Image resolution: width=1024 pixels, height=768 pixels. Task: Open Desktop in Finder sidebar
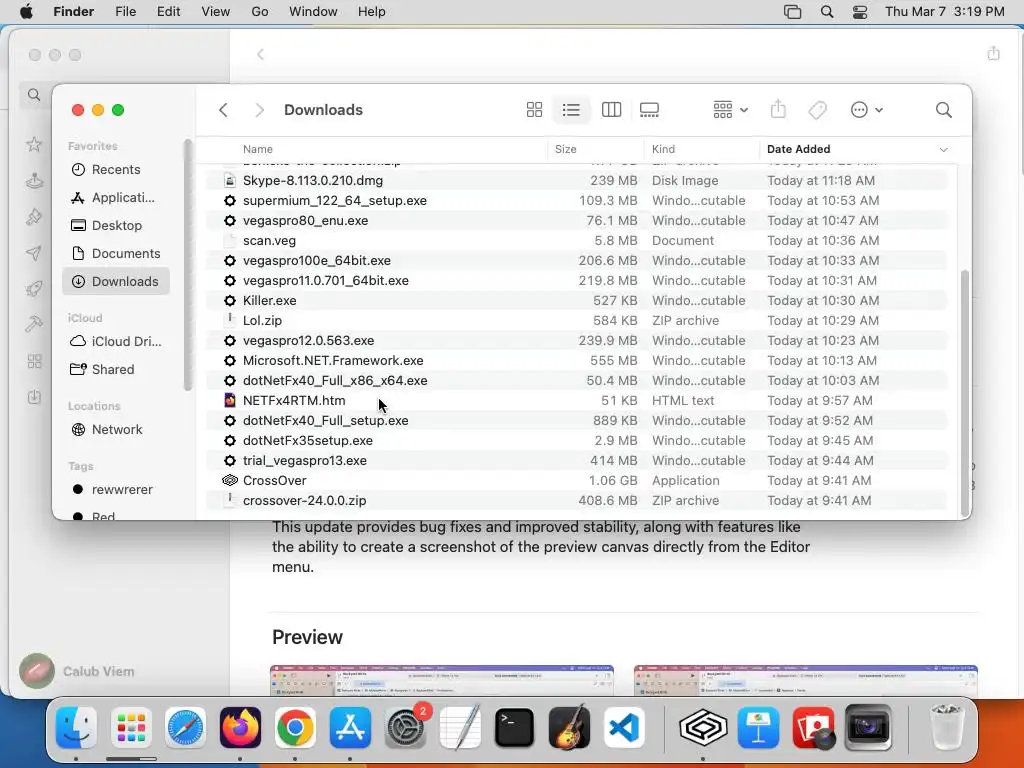(x=116, y=225)
